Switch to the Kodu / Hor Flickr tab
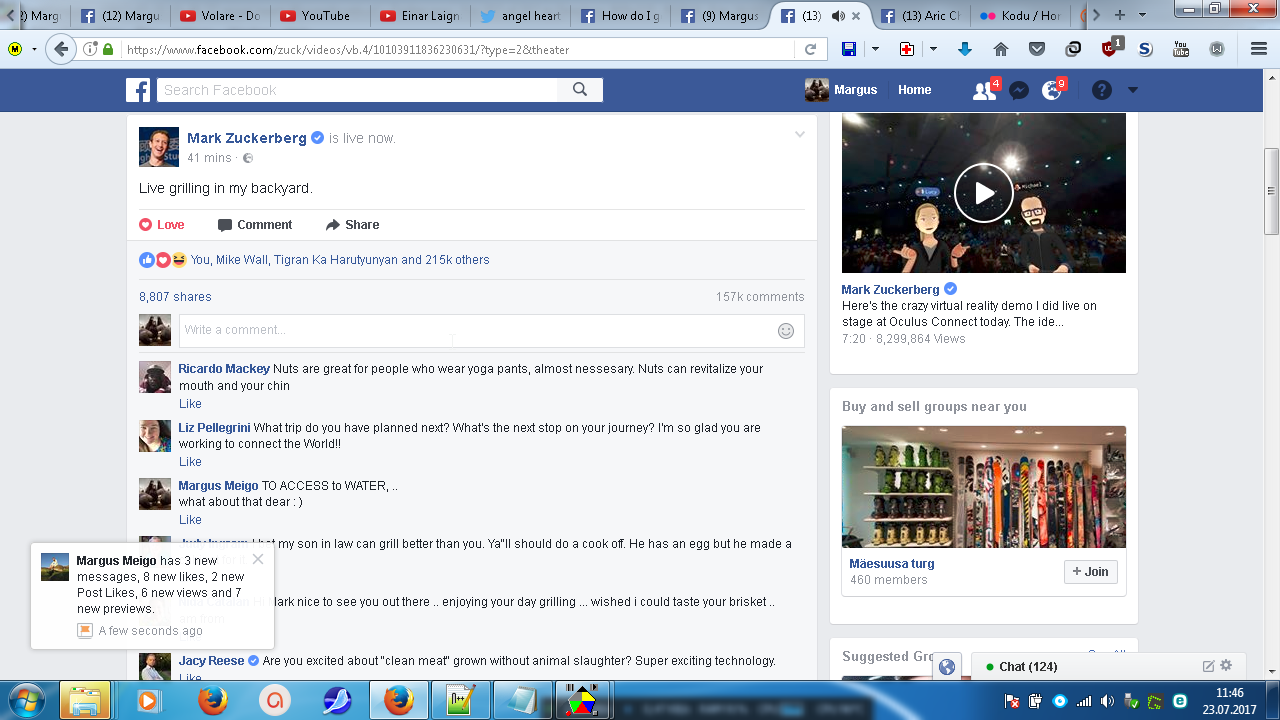Viewport: 1280px width, 720px height. click(x=1022, y=15)
